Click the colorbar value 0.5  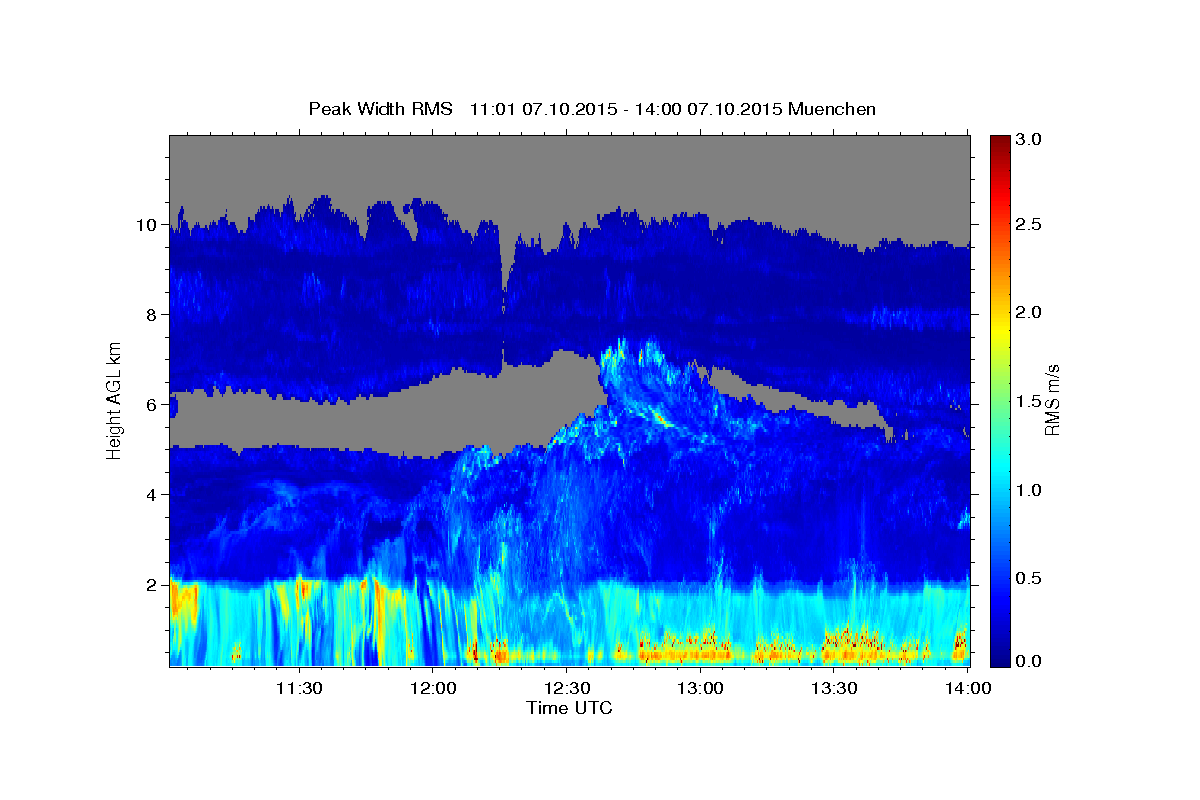(x=1030, y=578)
